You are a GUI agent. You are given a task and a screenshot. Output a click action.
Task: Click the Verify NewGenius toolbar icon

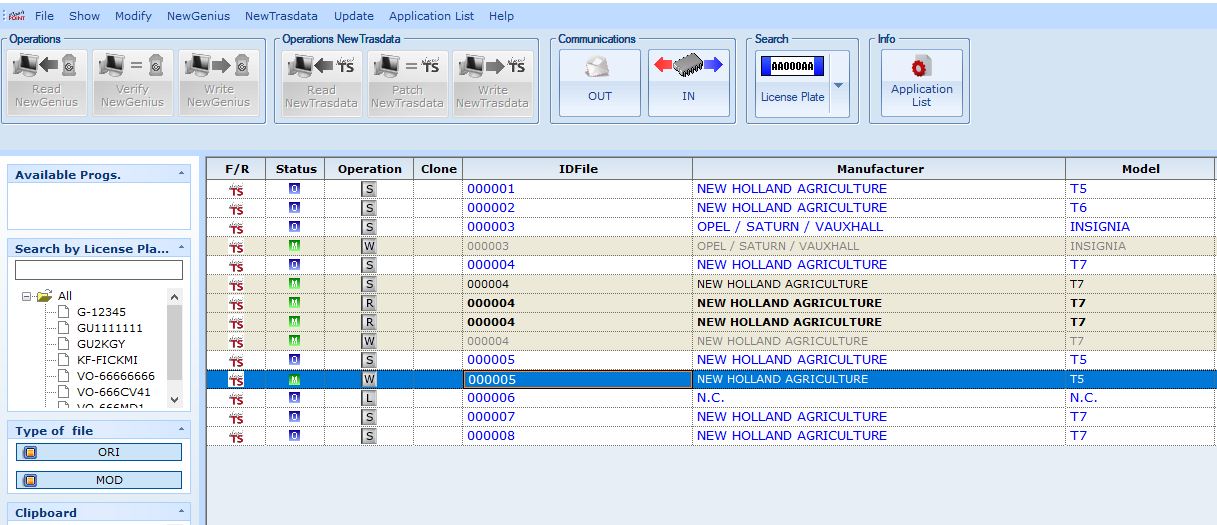click(x=133, y=84)
